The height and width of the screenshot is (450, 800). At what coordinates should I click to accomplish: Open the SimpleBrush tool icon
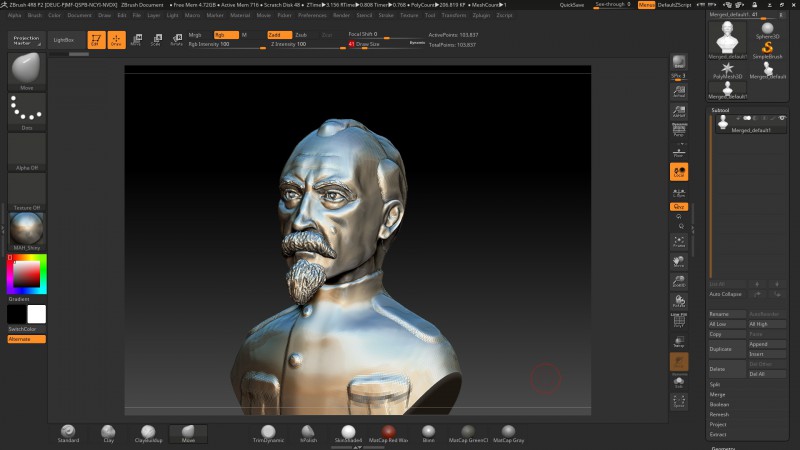tap(767, 49)
